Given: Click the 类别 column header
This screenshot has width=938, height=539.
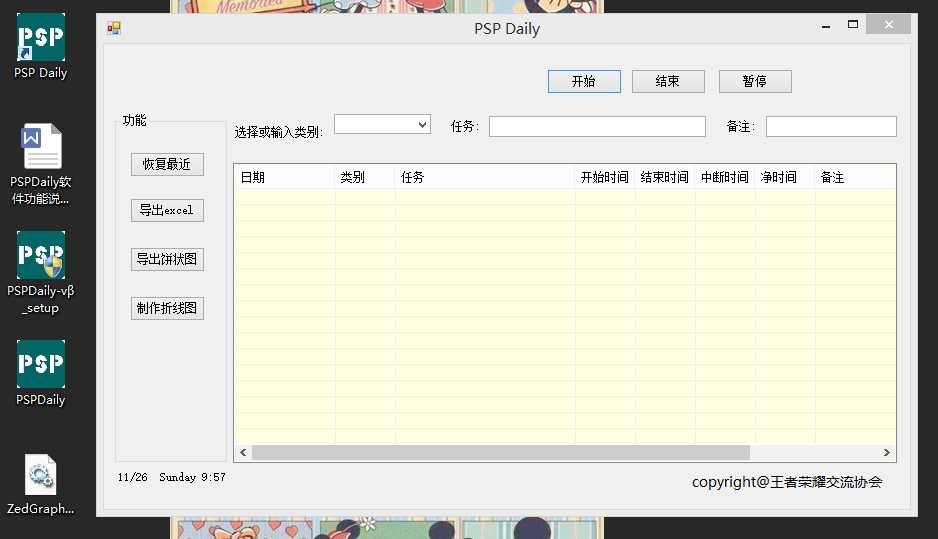Looking at the screenshot, I should [365, 177].
